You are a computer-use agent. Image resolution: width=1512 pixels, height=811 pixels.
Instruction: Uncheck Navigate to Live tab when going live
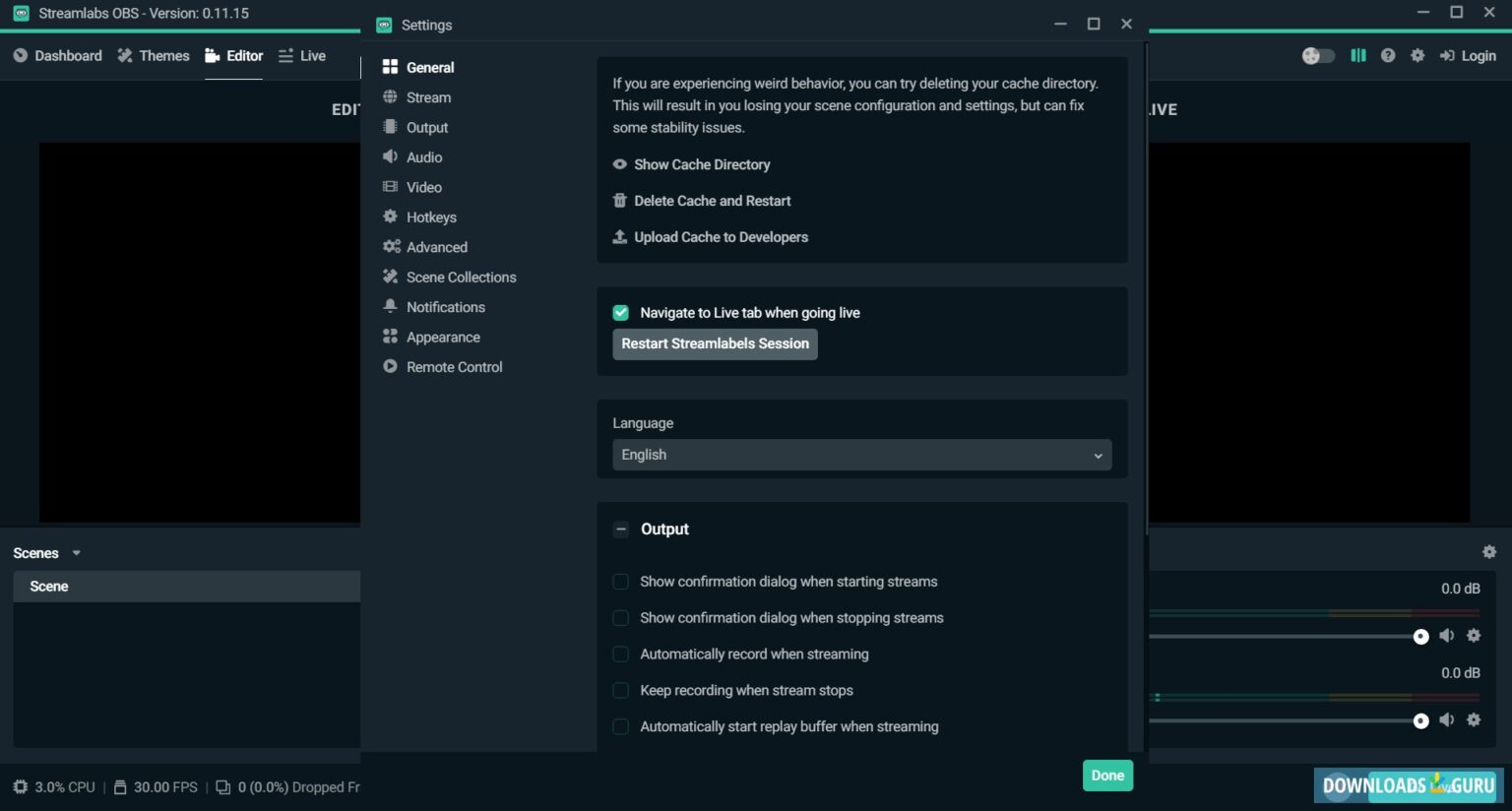pos(620,313)
